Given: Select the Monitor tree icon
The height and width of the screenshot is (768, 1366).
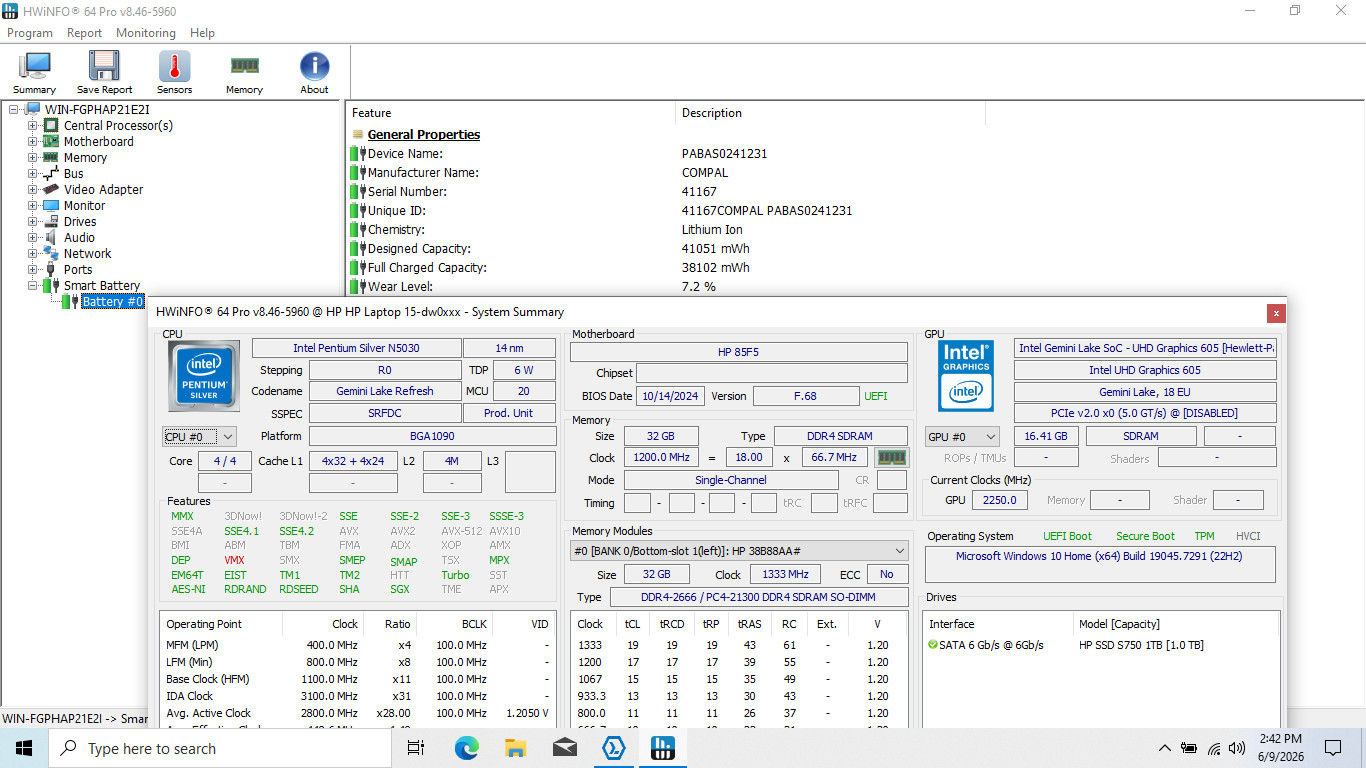Looking at the screenshot, I should point(51,205).
